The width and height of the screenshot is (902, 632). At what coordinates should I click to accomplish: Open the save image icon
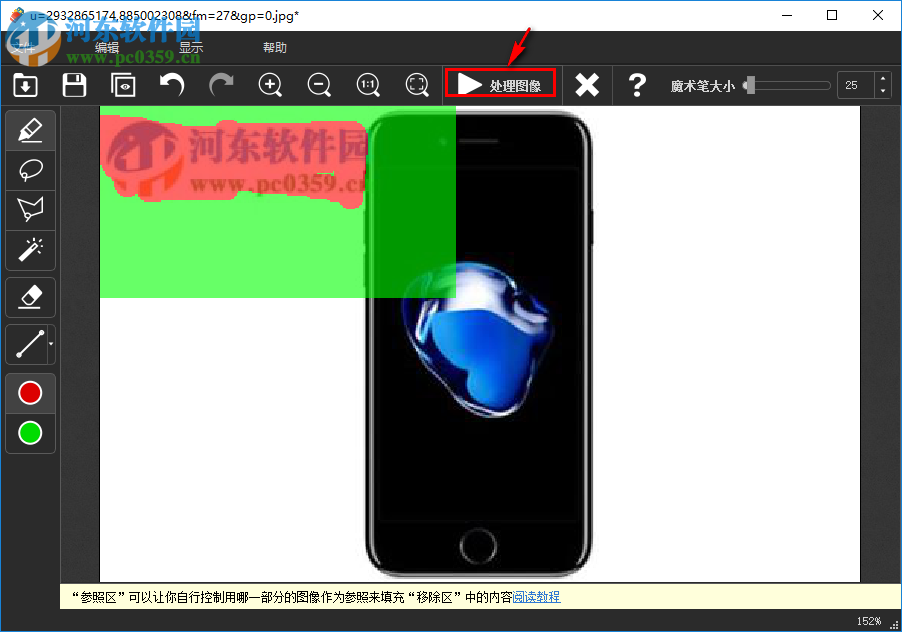point(74,85)
